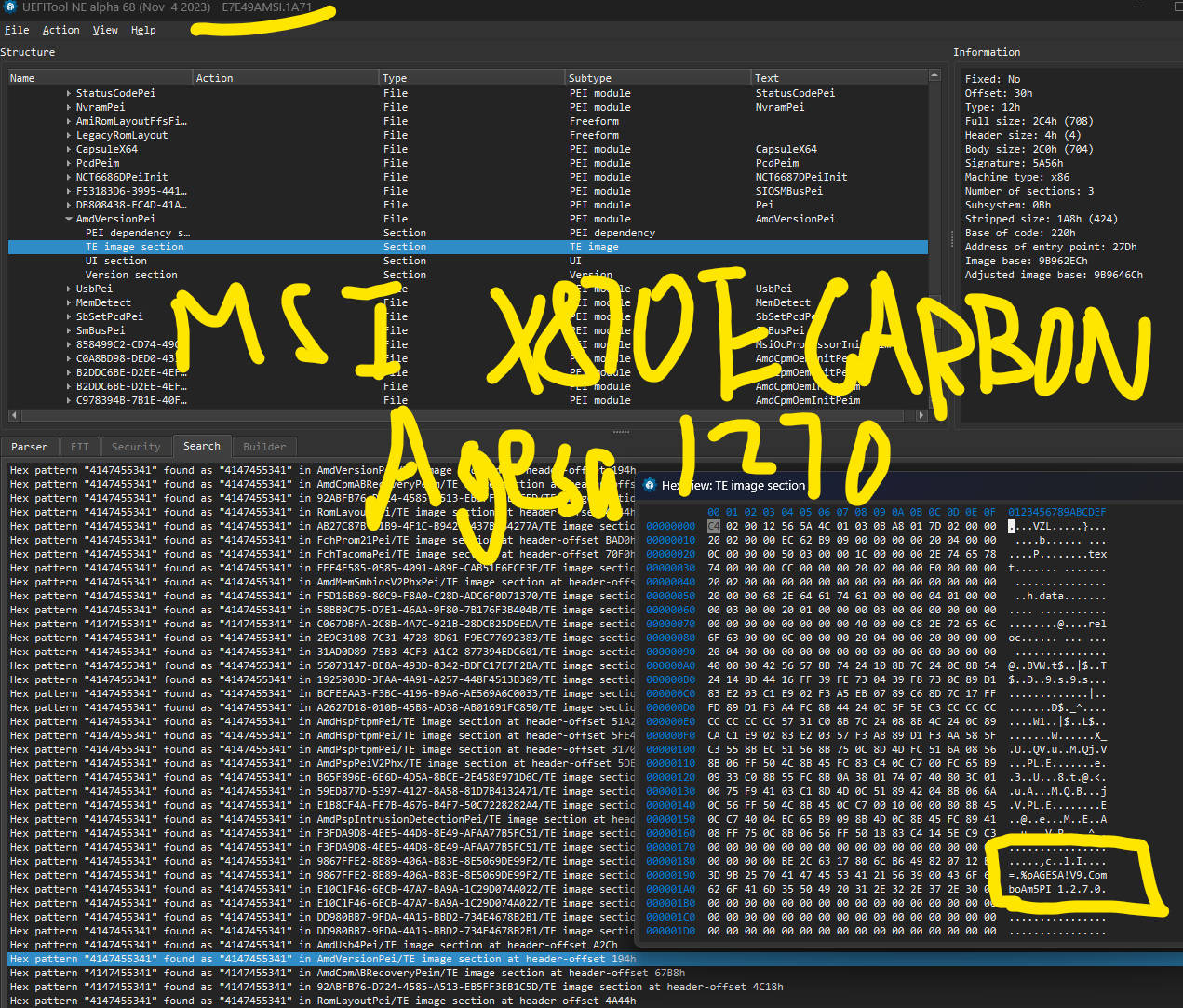Click the Name column header

[22, 78]
